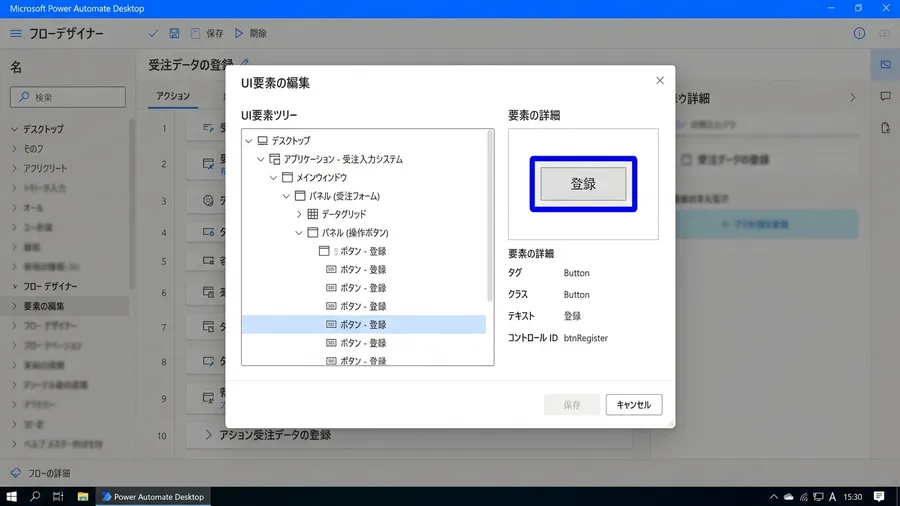Open File Explorer from the taskbar
This screenshot has width=900, height=506.
[x=83, y=497]
